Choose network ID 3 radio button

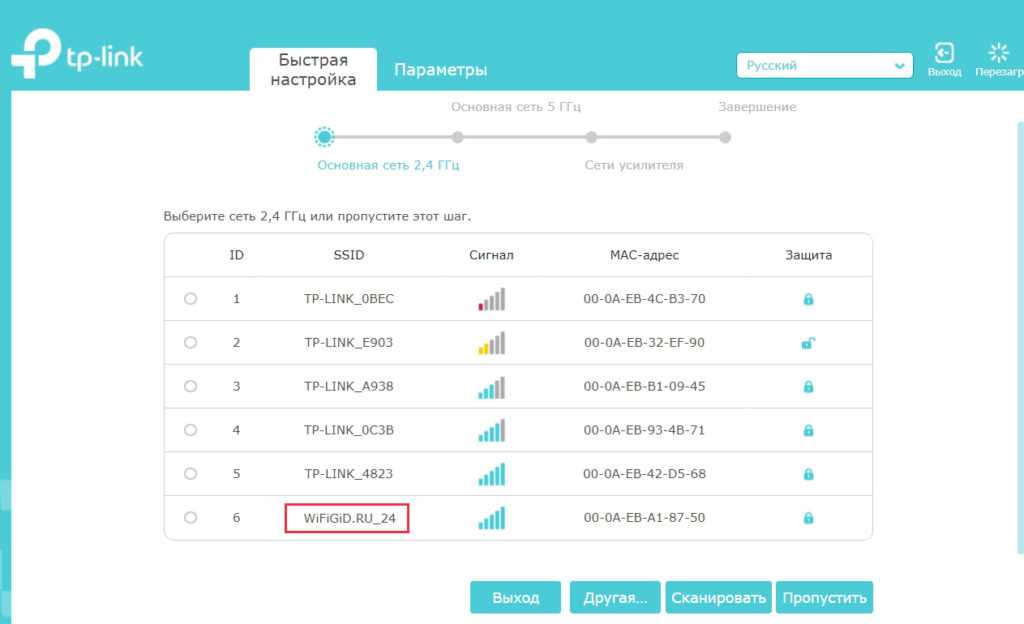190,387
